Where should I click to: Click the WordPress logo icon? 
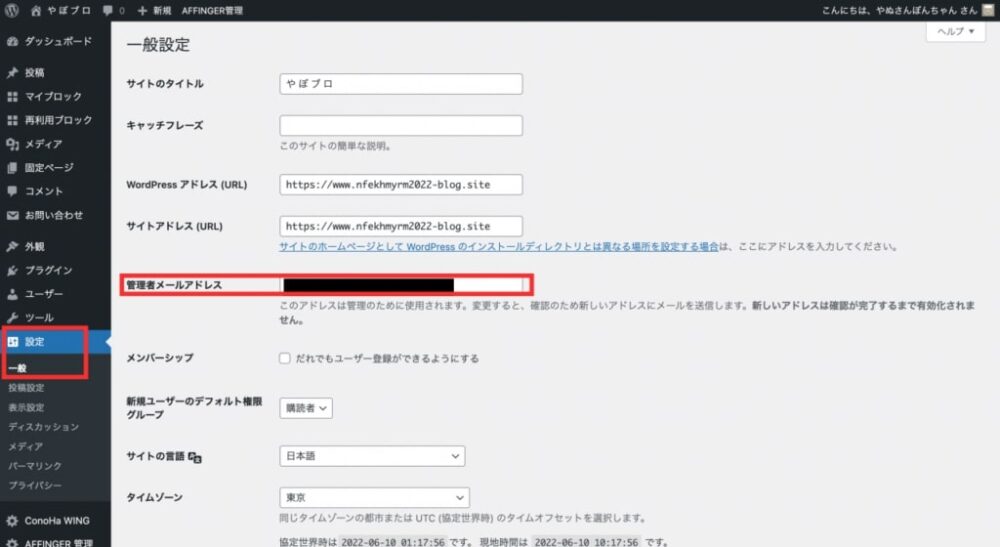[x=11, y=10]
